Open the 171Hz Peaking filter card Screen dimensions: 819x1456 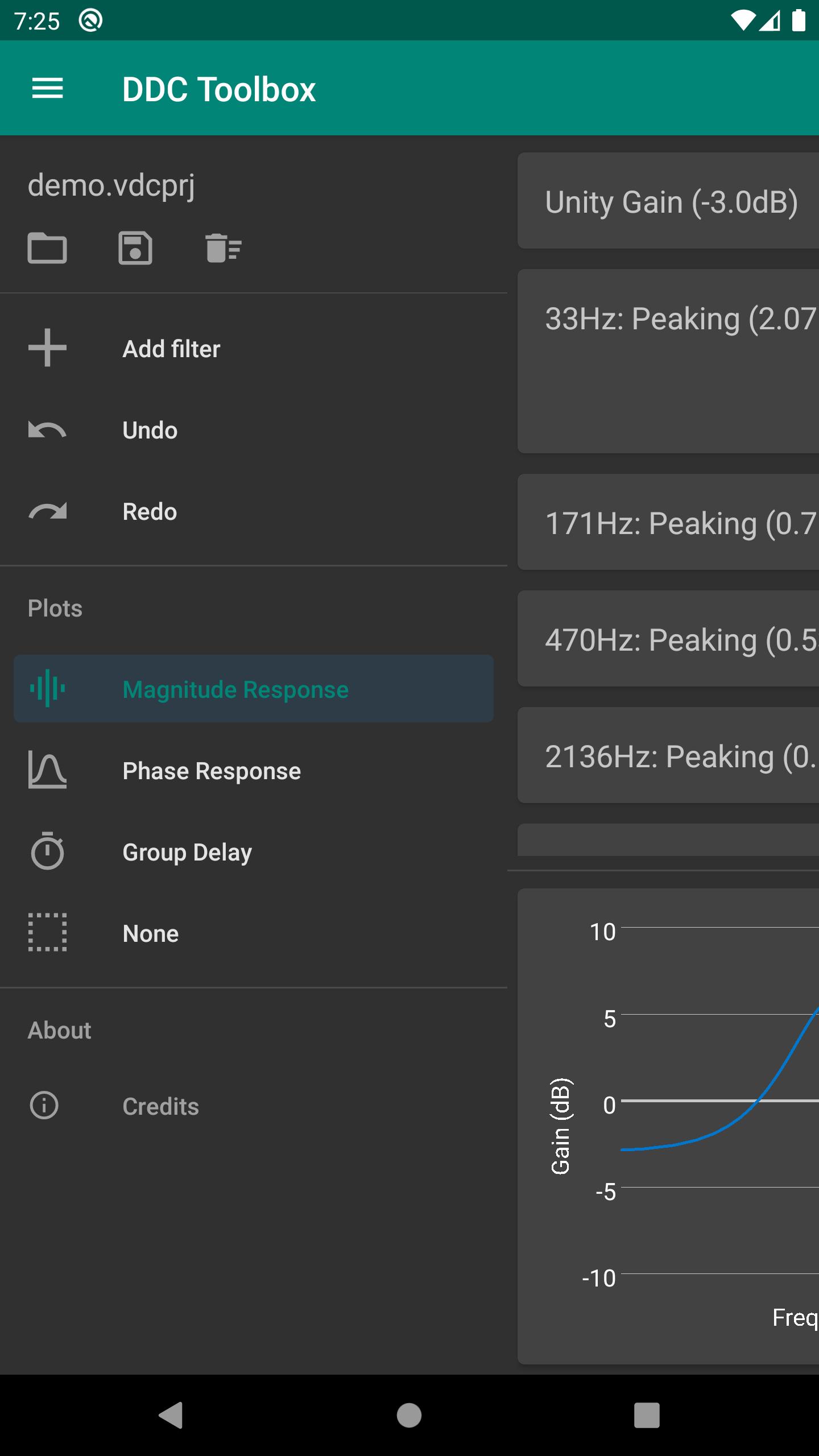point(668,522)
